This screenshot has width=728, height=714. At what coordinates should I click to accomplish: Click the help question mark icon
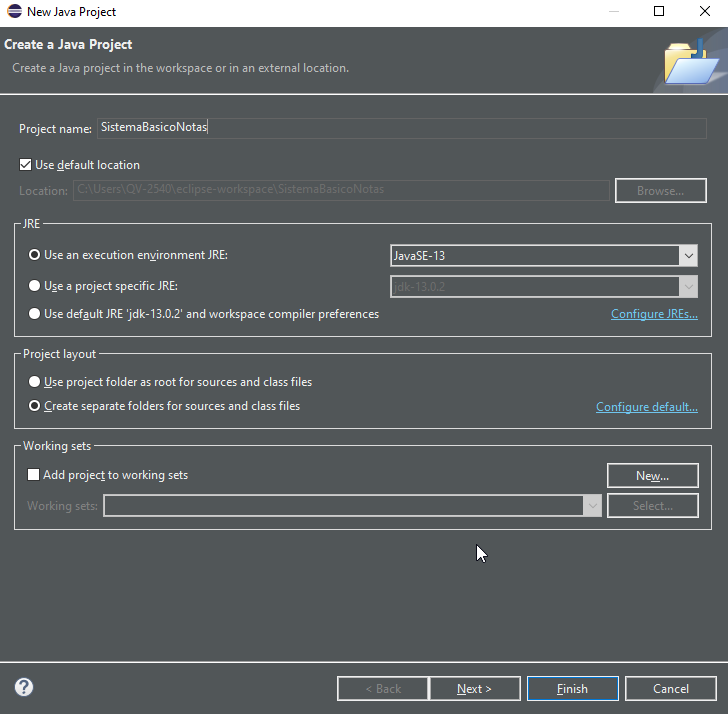(x=24, y=687)
